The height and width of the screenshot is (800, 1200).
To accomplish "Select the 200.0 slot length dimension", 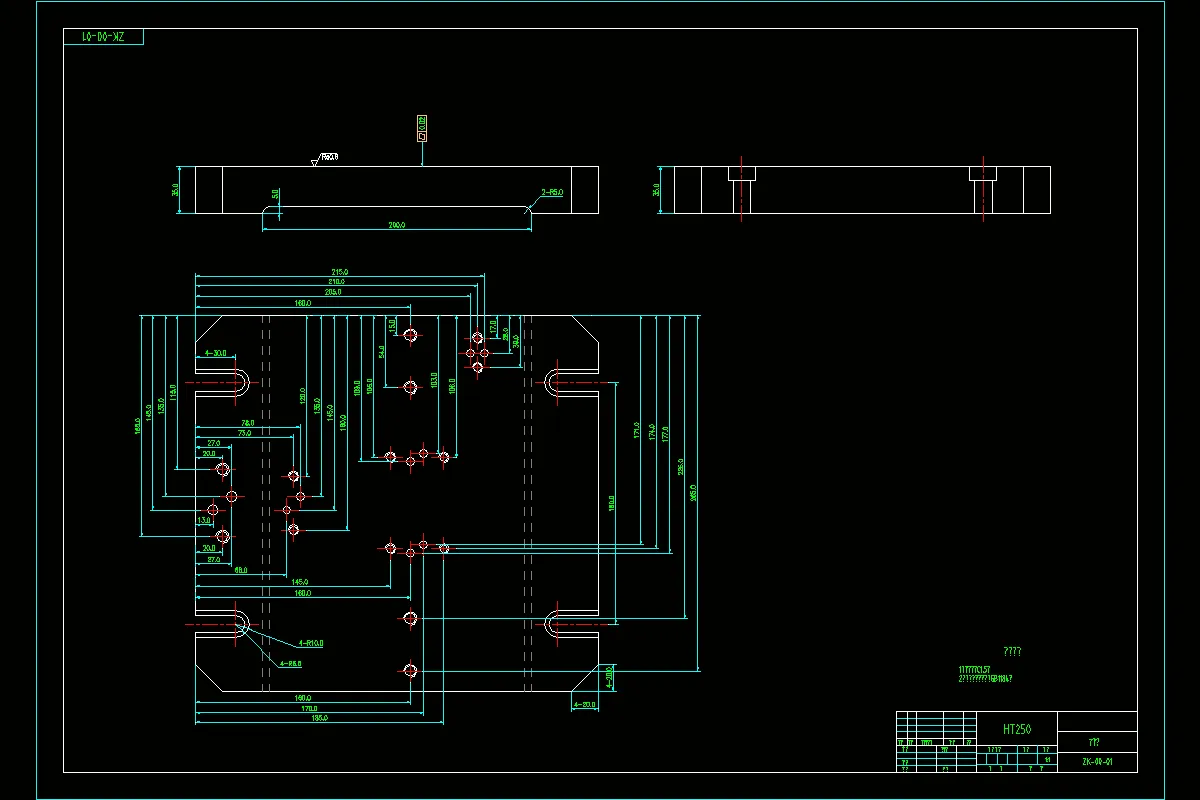I will 397,226.
